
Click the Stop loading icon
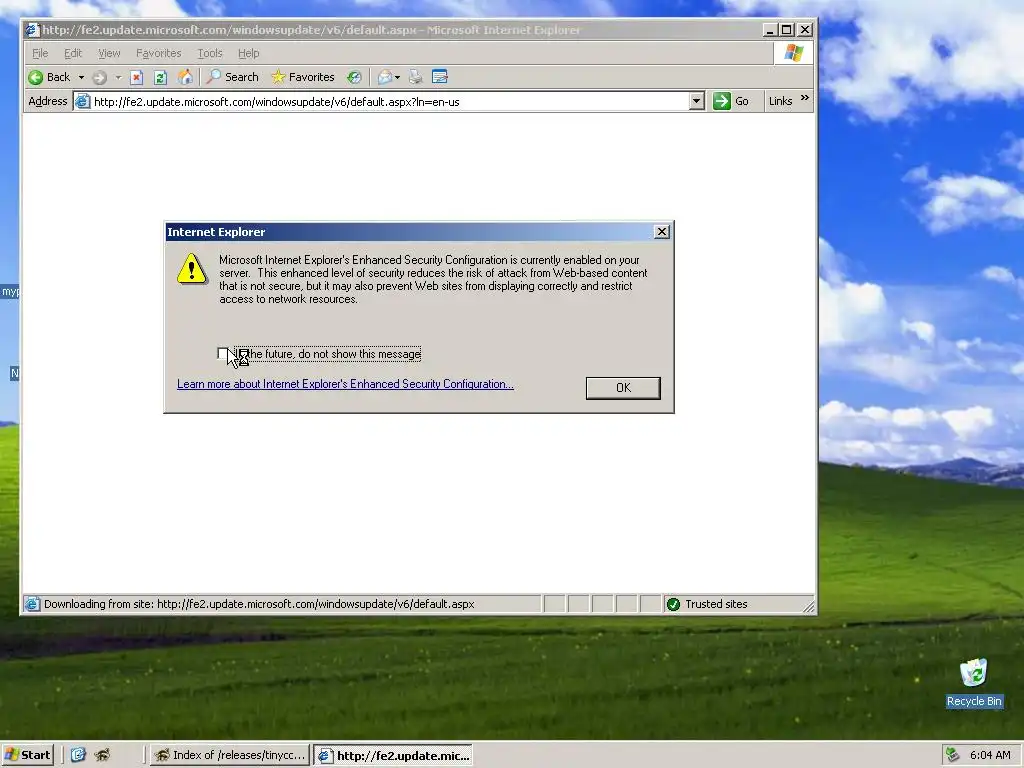136,78
